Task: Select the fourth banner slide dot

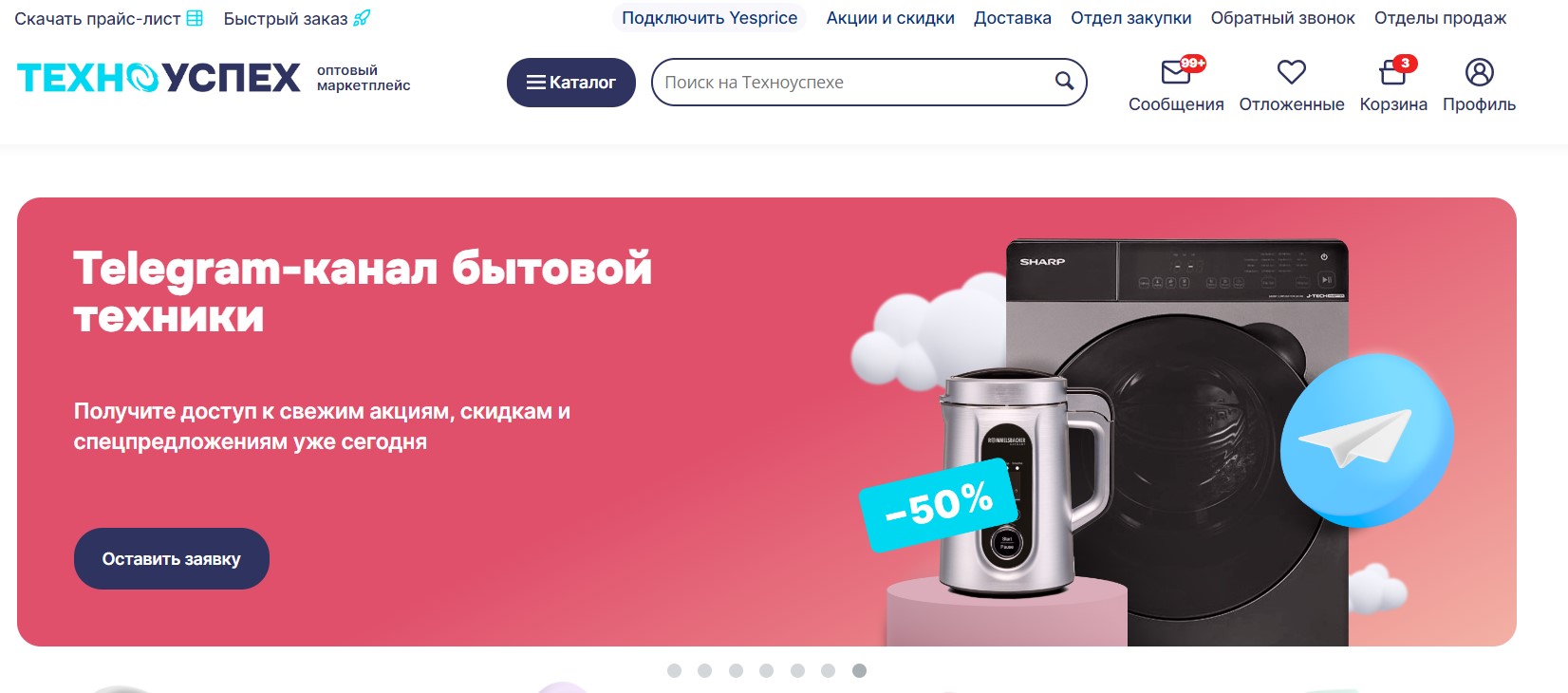Action: pos(766,670)
